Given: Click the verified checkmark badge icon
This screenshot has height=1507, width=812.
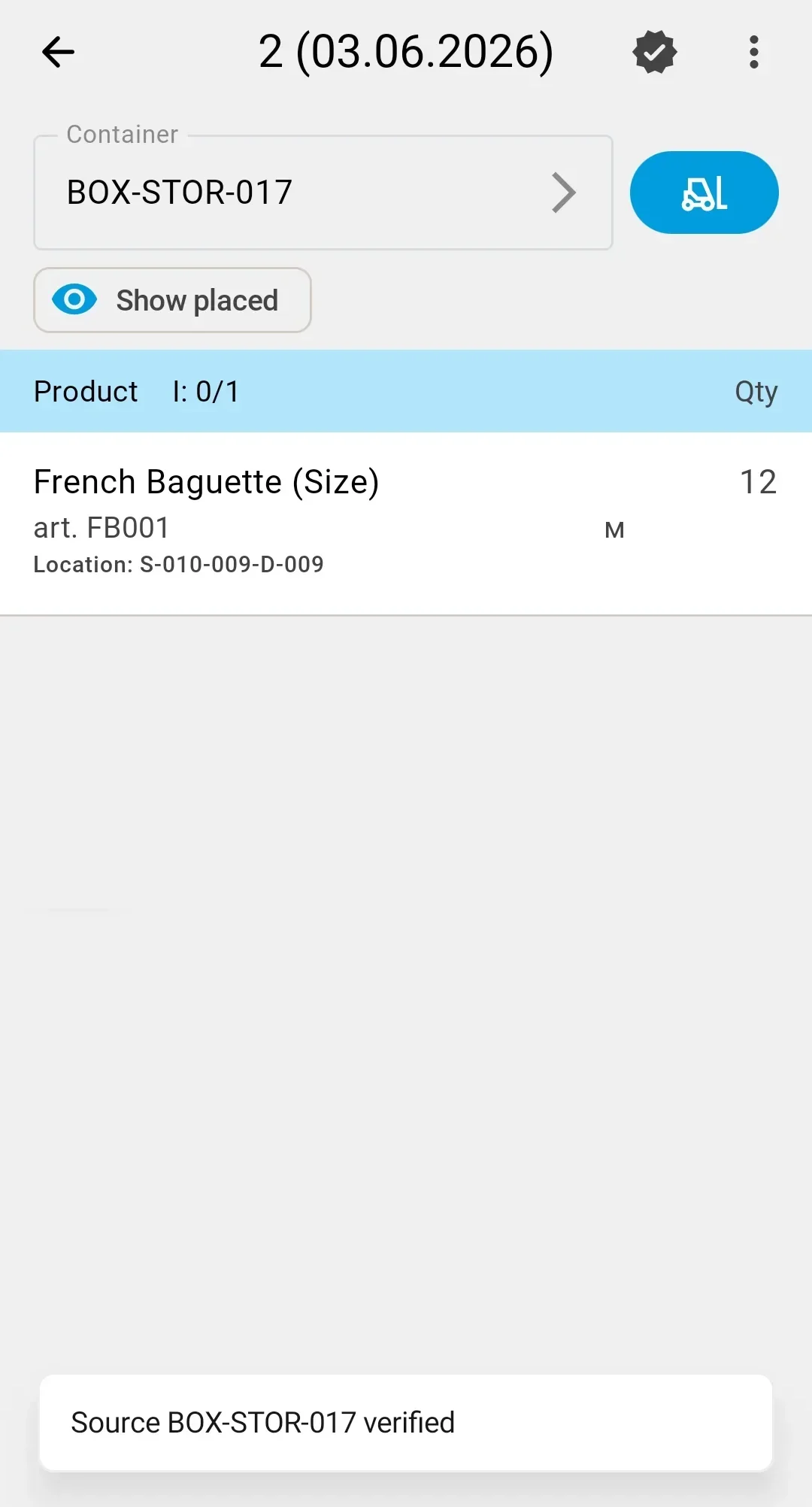Looking at the screenshot, I should click(655, 52).
